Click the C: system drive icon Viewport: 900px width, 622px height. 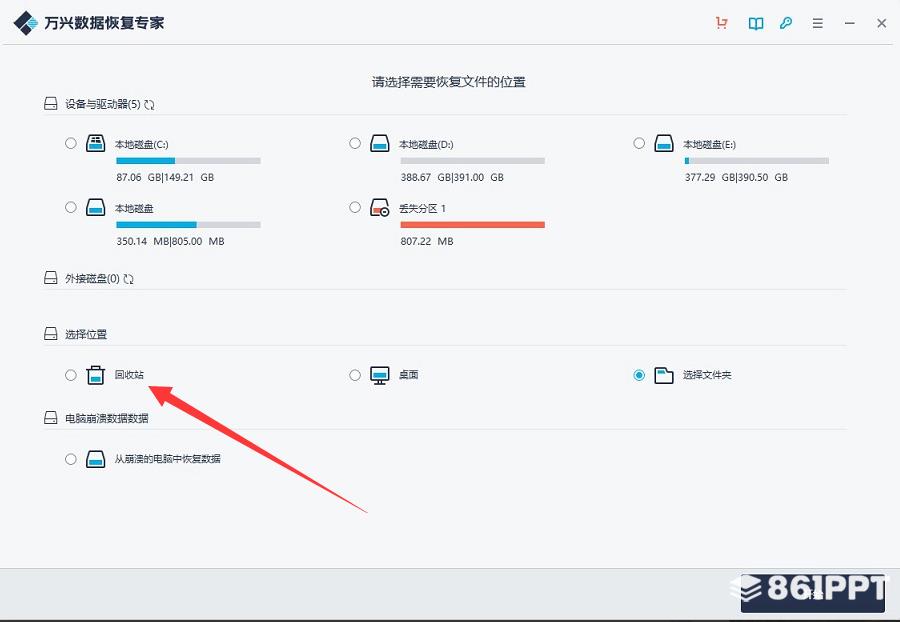(95, 143)
